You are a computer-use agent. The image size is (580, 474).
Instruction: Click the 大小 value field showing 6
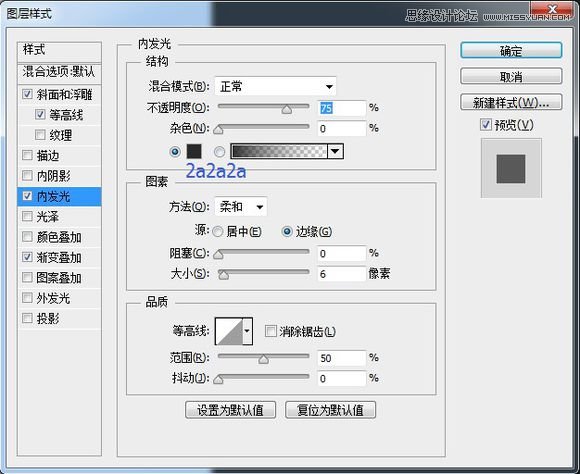point(341,274)
